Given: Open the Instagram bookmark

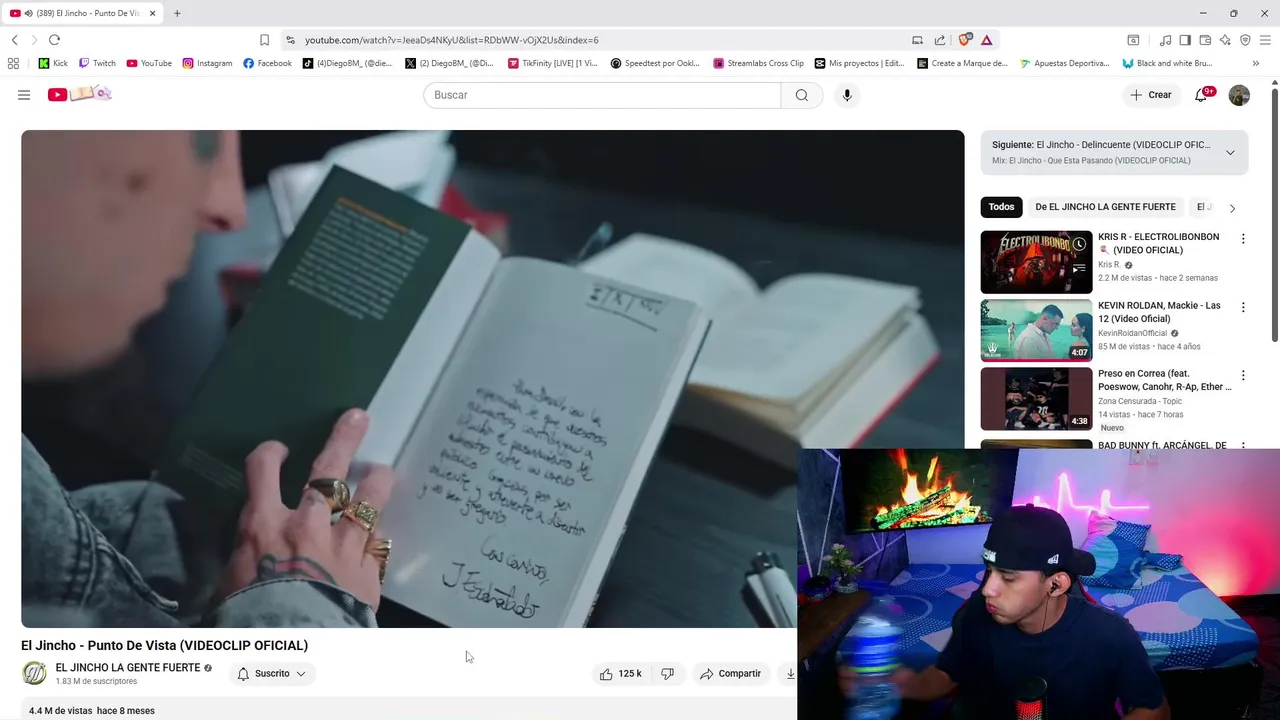Looking at the screenshot, I should coord(207,63).
